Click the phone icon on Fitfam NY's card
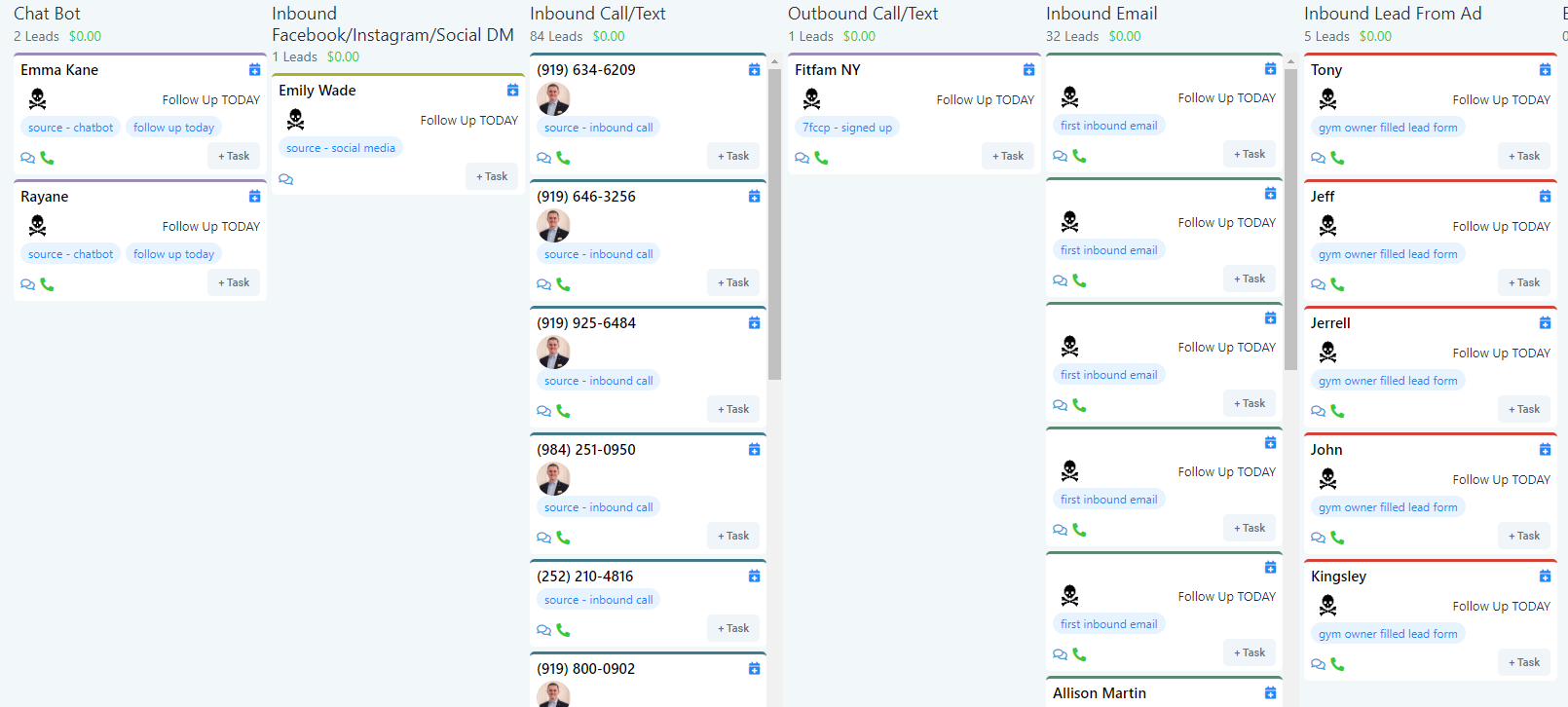This screenshot has height=707, width=1568. (821, 158)
